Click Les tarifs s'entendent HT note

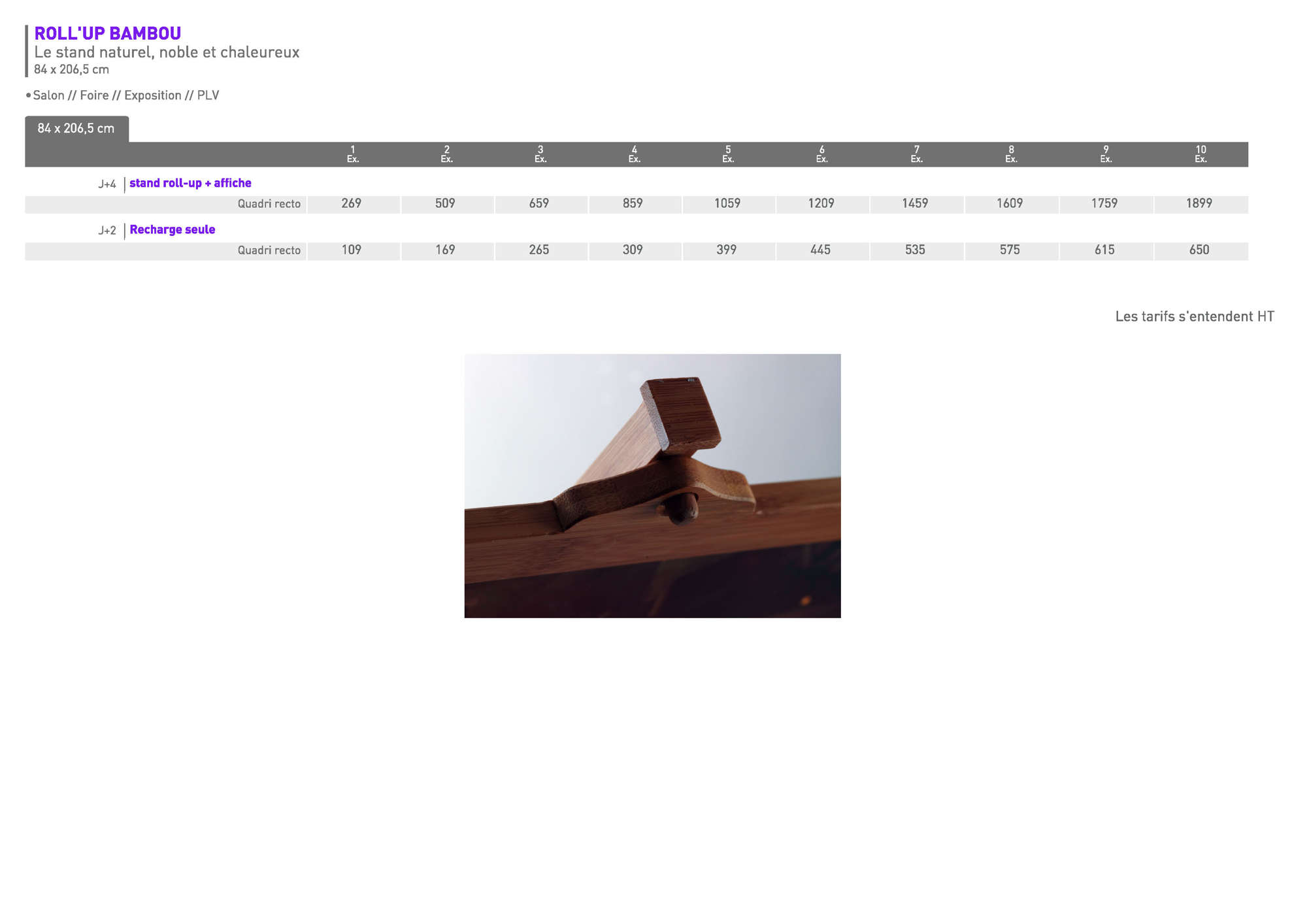(x=1194, y=317)
